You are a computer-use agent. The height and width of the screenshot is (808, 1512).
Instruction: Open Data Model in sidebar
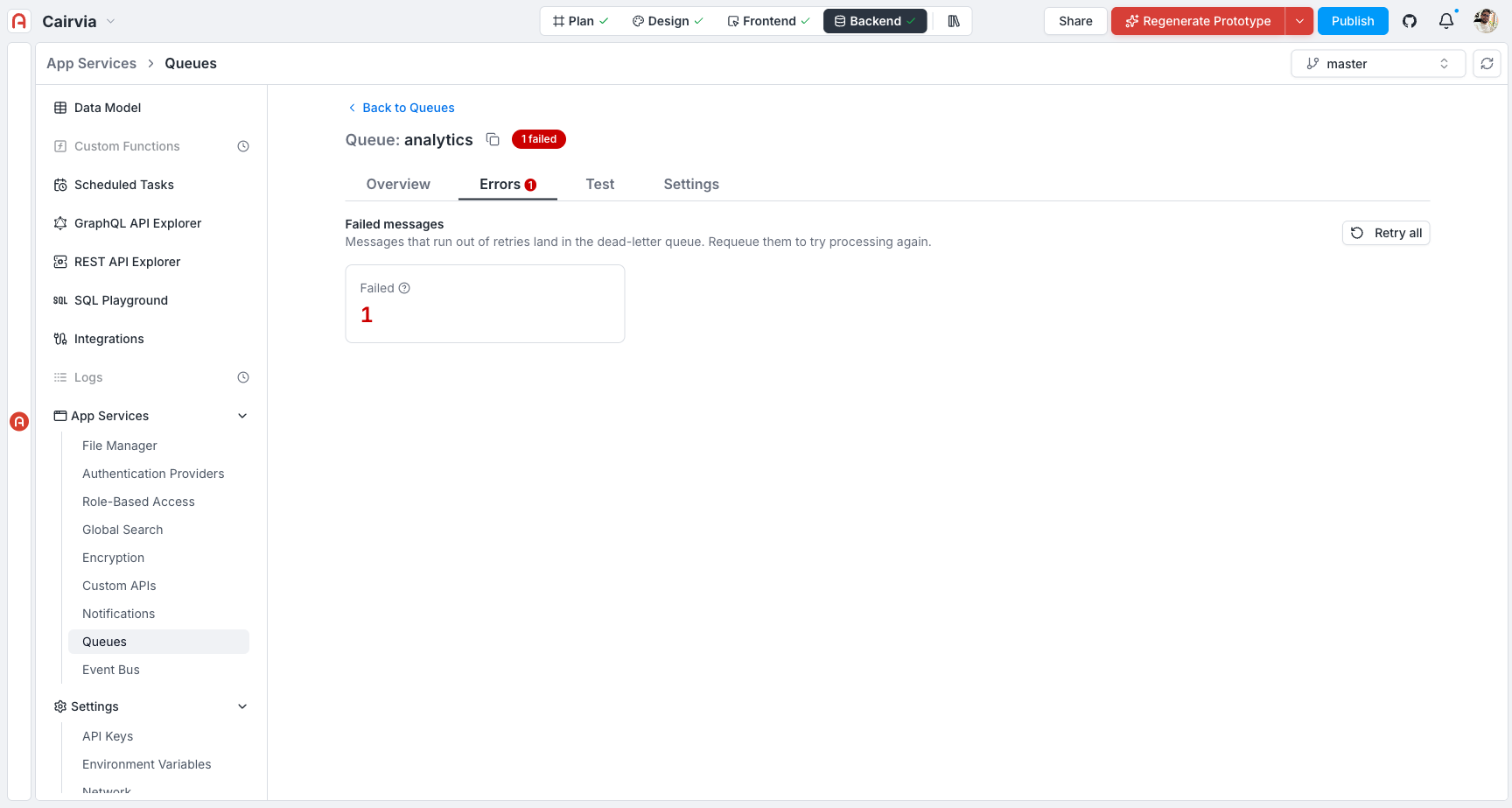[x=151, y=108]
